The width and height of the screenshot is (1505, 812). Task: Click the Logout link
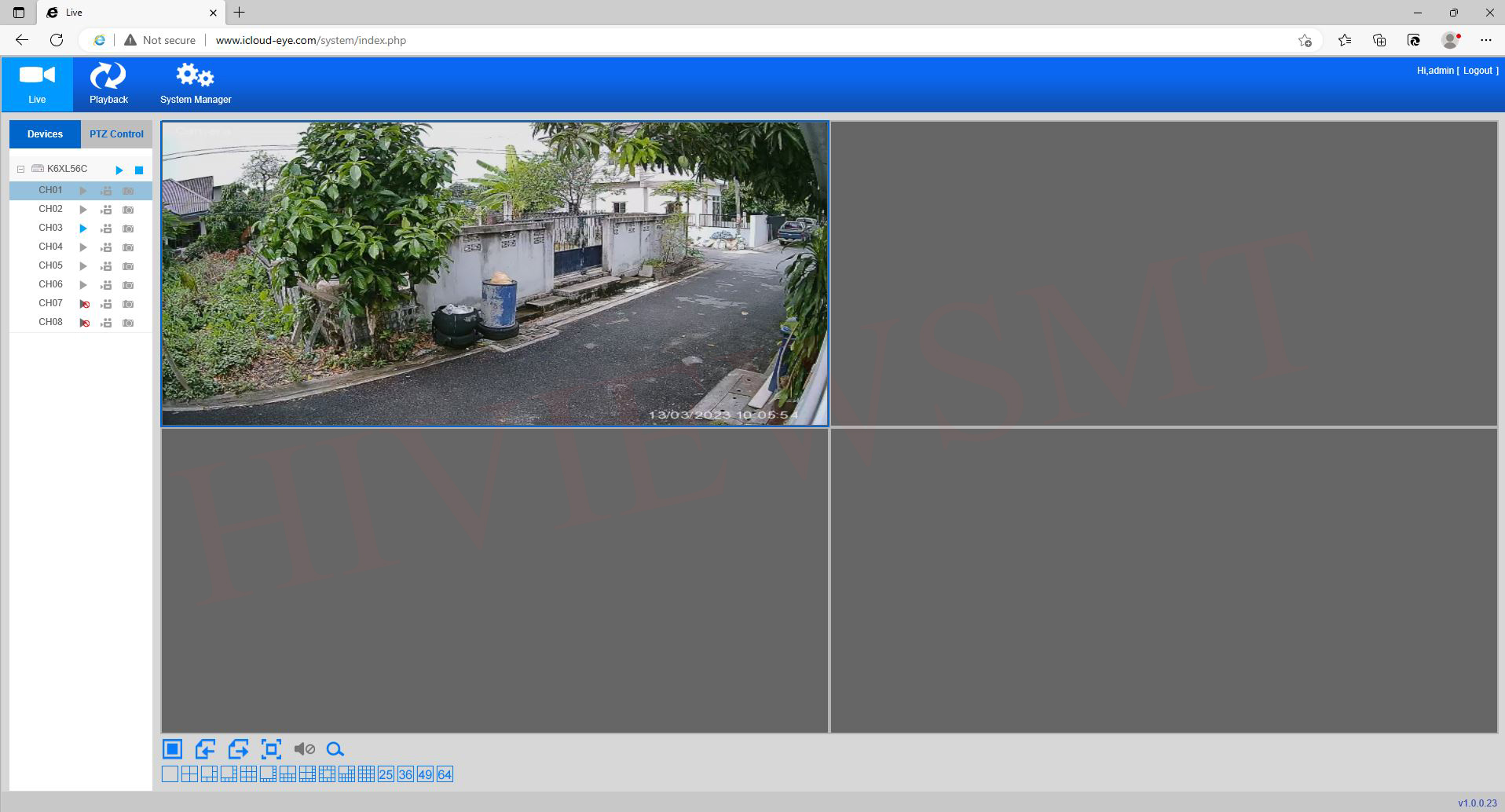point(1477,71)
